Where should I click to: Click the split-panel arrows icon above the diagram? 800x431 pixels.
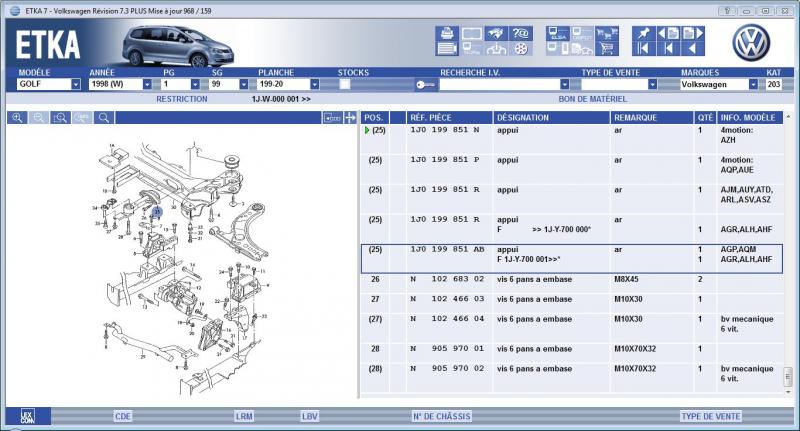click(350, 118)
